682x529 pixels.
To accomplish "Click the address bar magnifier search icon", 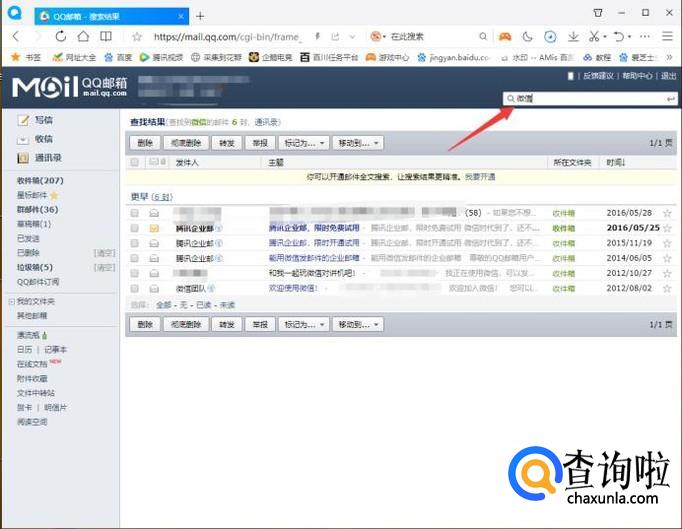I will pyautogui.click(x=483, y=37).
